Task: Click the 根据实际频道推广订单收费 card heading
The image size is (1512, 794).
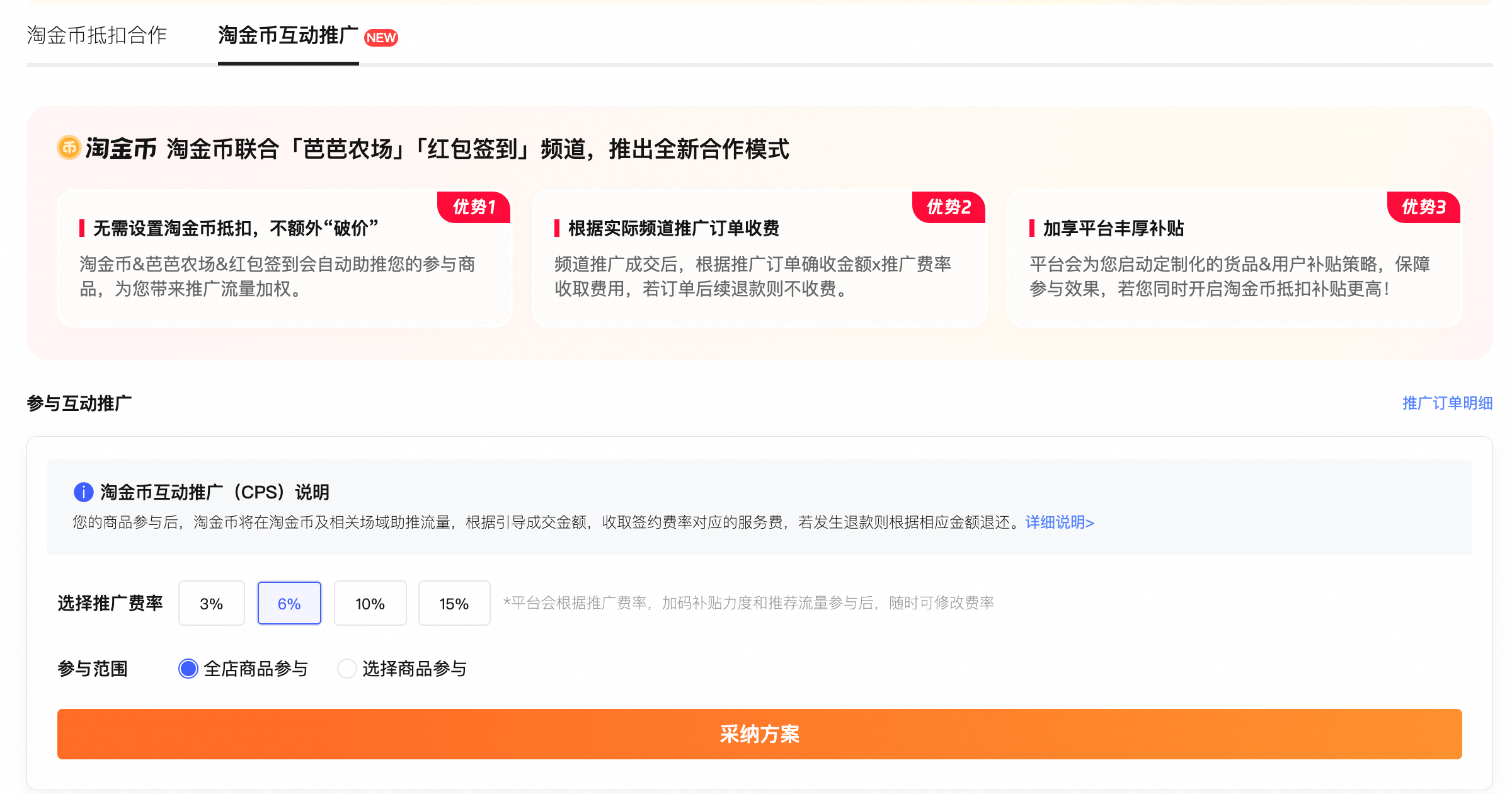Action: coord(673,228)
